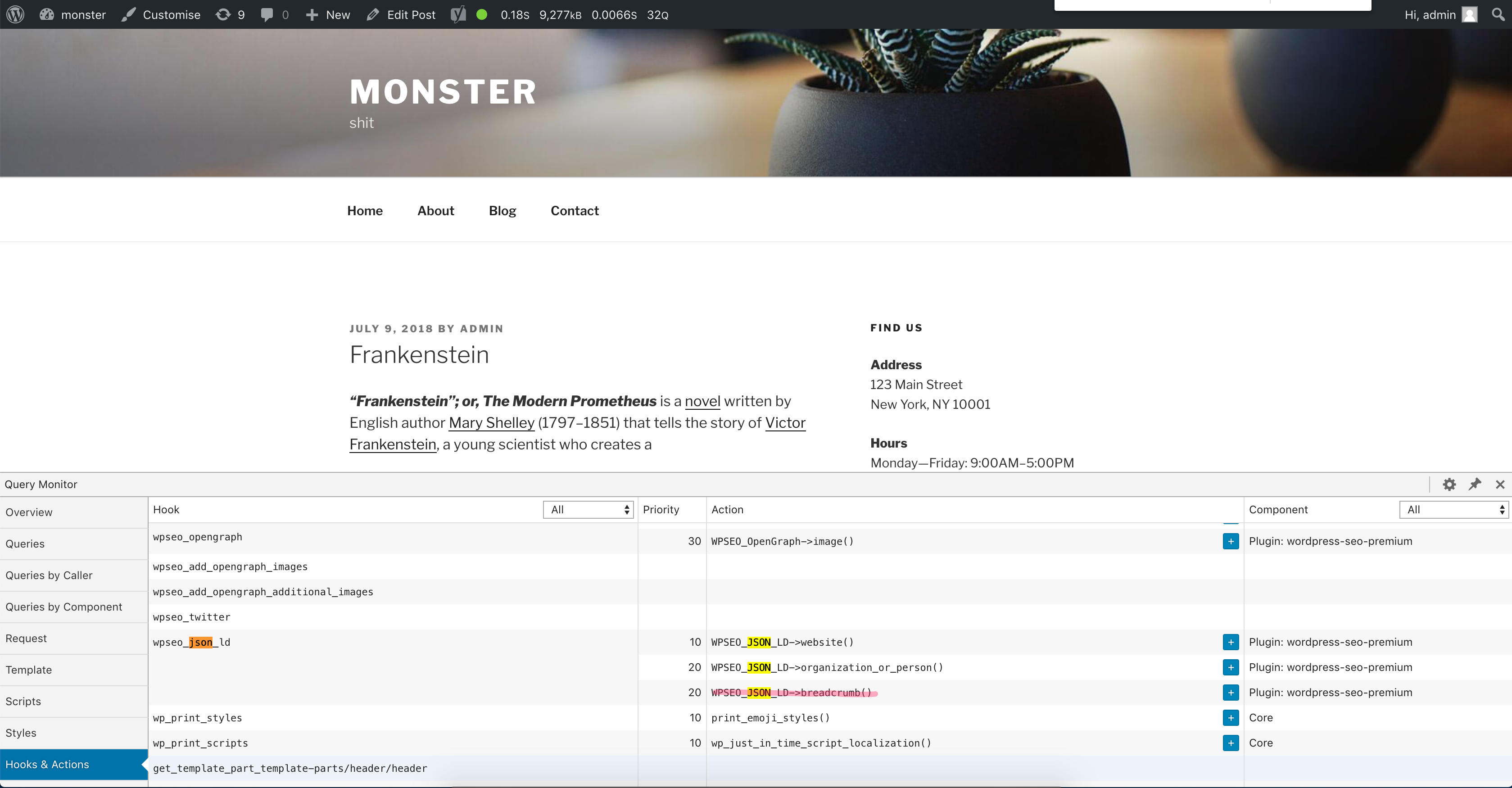Open the Template tab

tap(74, 670)
